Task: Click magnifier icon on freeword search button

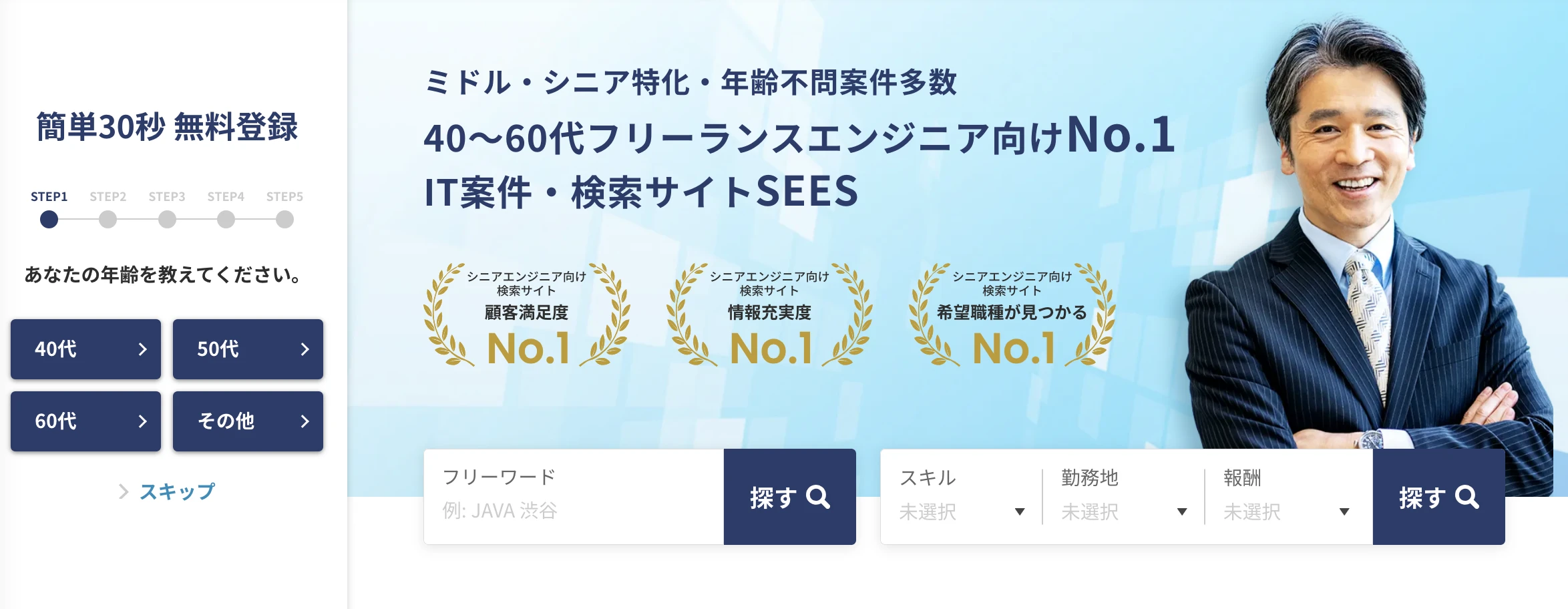Action: [x=818, y=497]
